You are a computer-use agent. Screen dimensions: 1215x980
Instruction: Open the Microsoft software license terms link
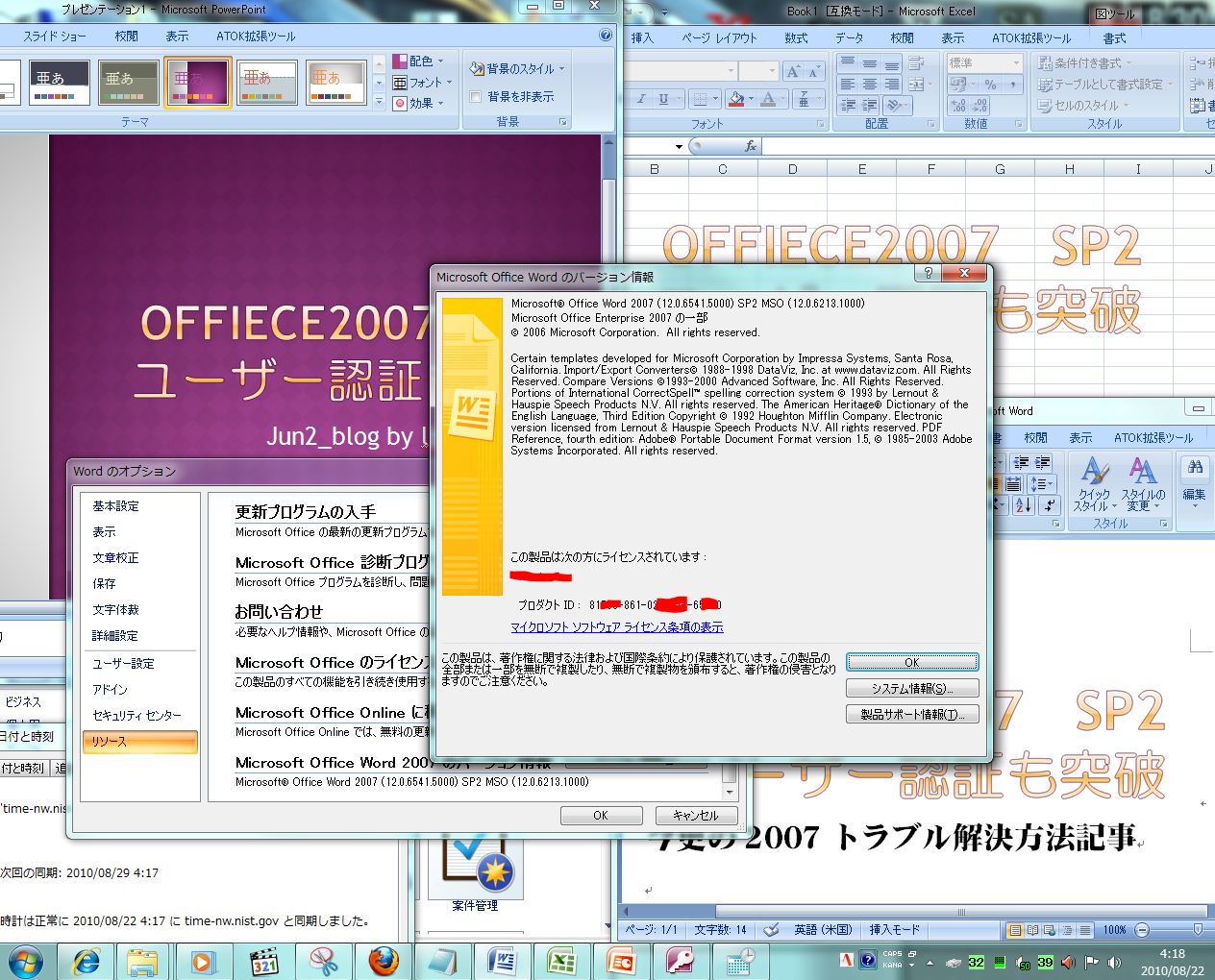pos(616,627)
